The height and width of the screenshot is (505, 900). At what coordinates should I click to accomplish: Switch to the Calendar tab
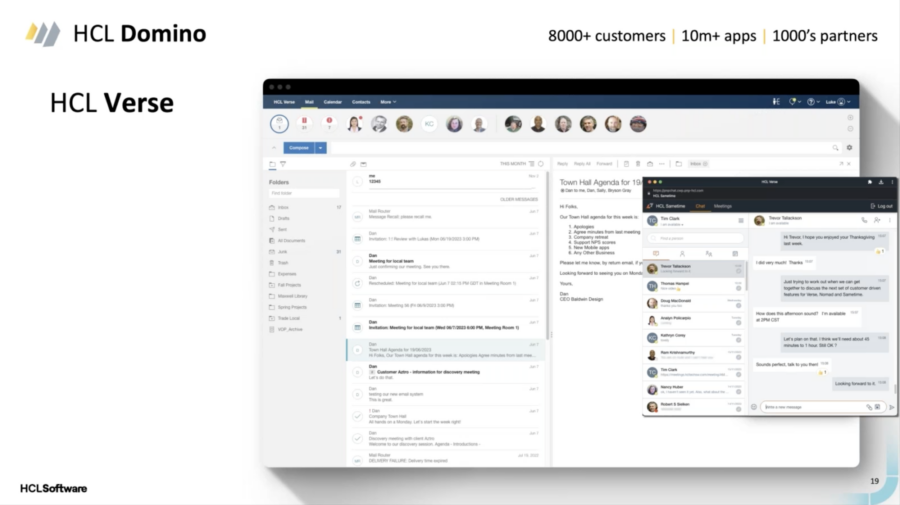pyautogui.click(x=332, y=102)
